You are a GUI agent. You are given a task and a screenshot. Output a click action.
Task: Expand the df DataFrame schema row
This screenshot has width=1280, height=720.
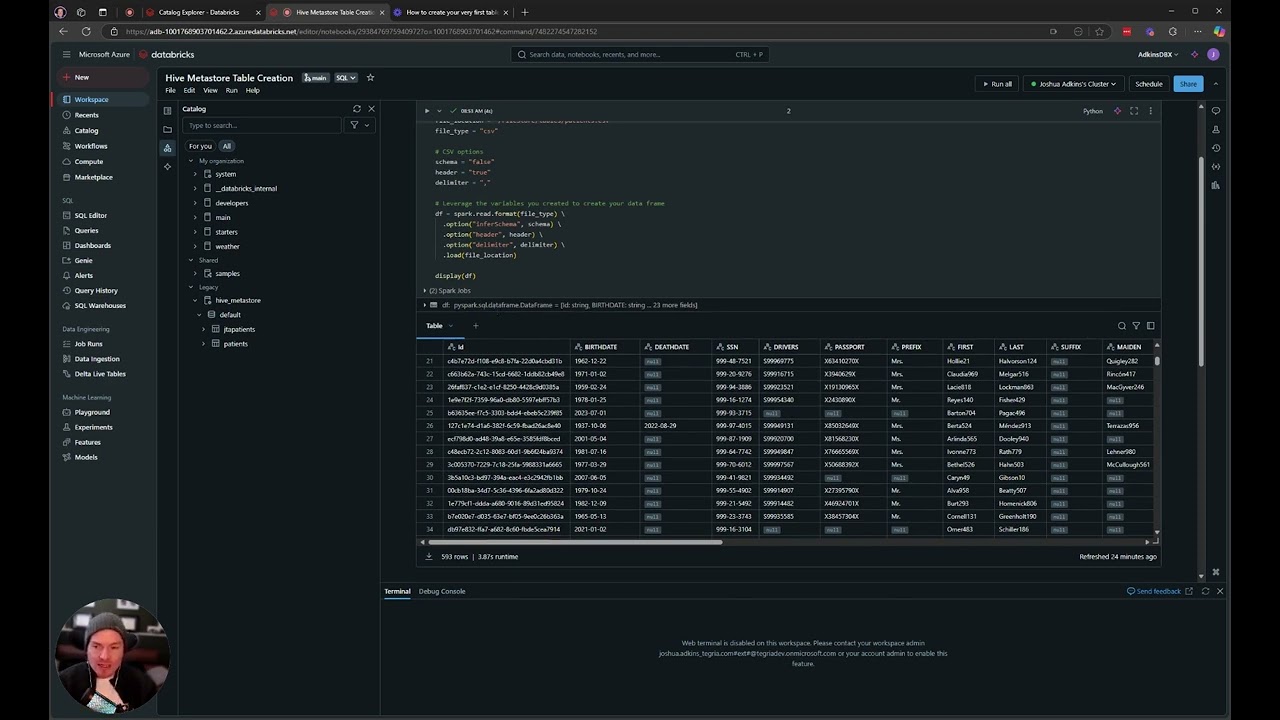pos(424,305)
